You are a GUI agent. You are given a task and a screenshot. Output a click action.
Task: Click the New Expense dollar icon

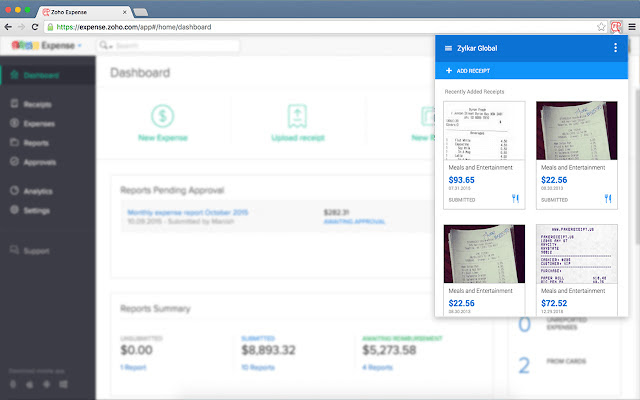coord(162,116)
